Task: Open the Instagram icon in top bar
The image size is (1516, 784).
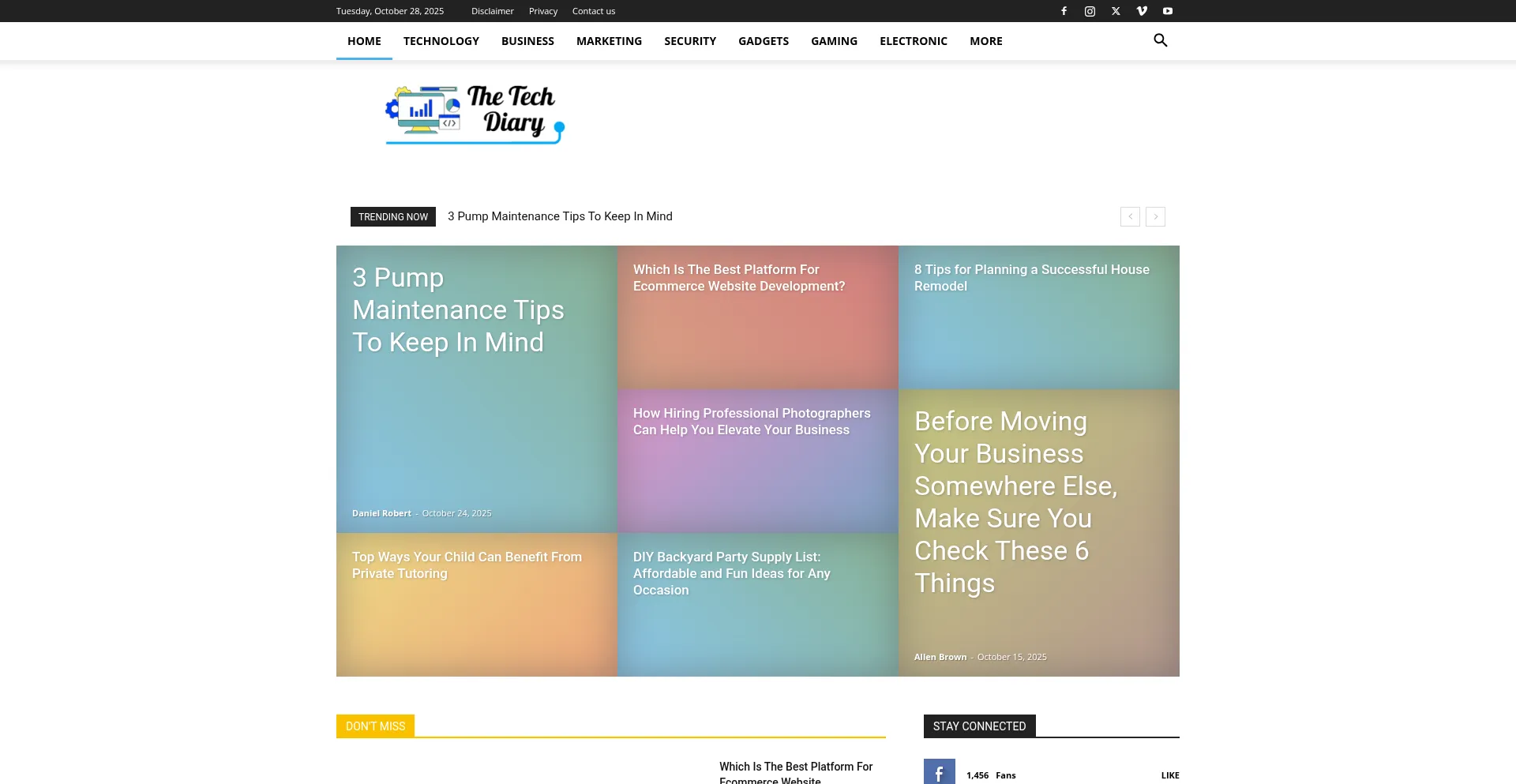Action: (x=1090, y=11)
